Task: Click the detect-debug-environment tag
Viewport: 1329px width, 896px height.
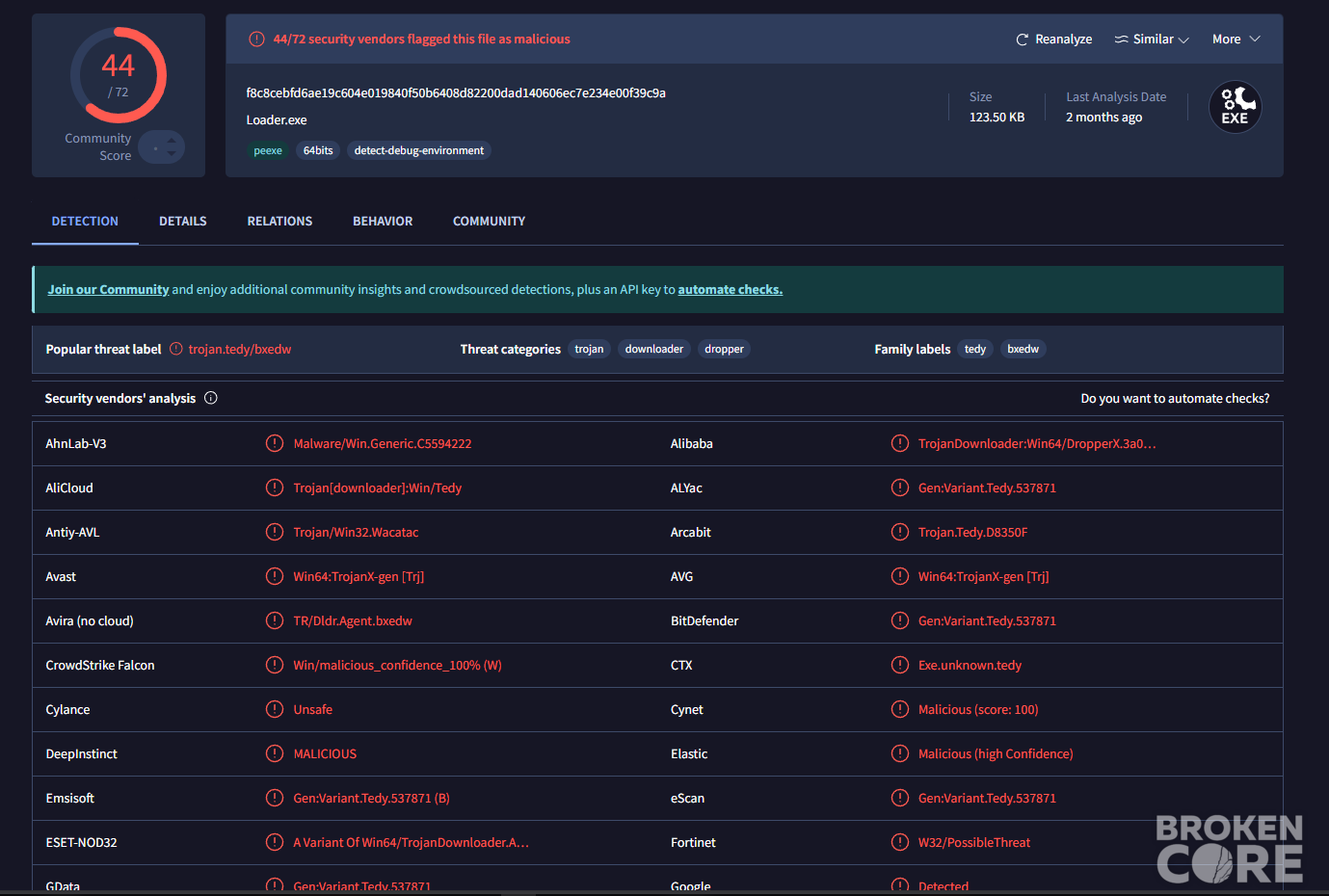Action: (419, 150)
